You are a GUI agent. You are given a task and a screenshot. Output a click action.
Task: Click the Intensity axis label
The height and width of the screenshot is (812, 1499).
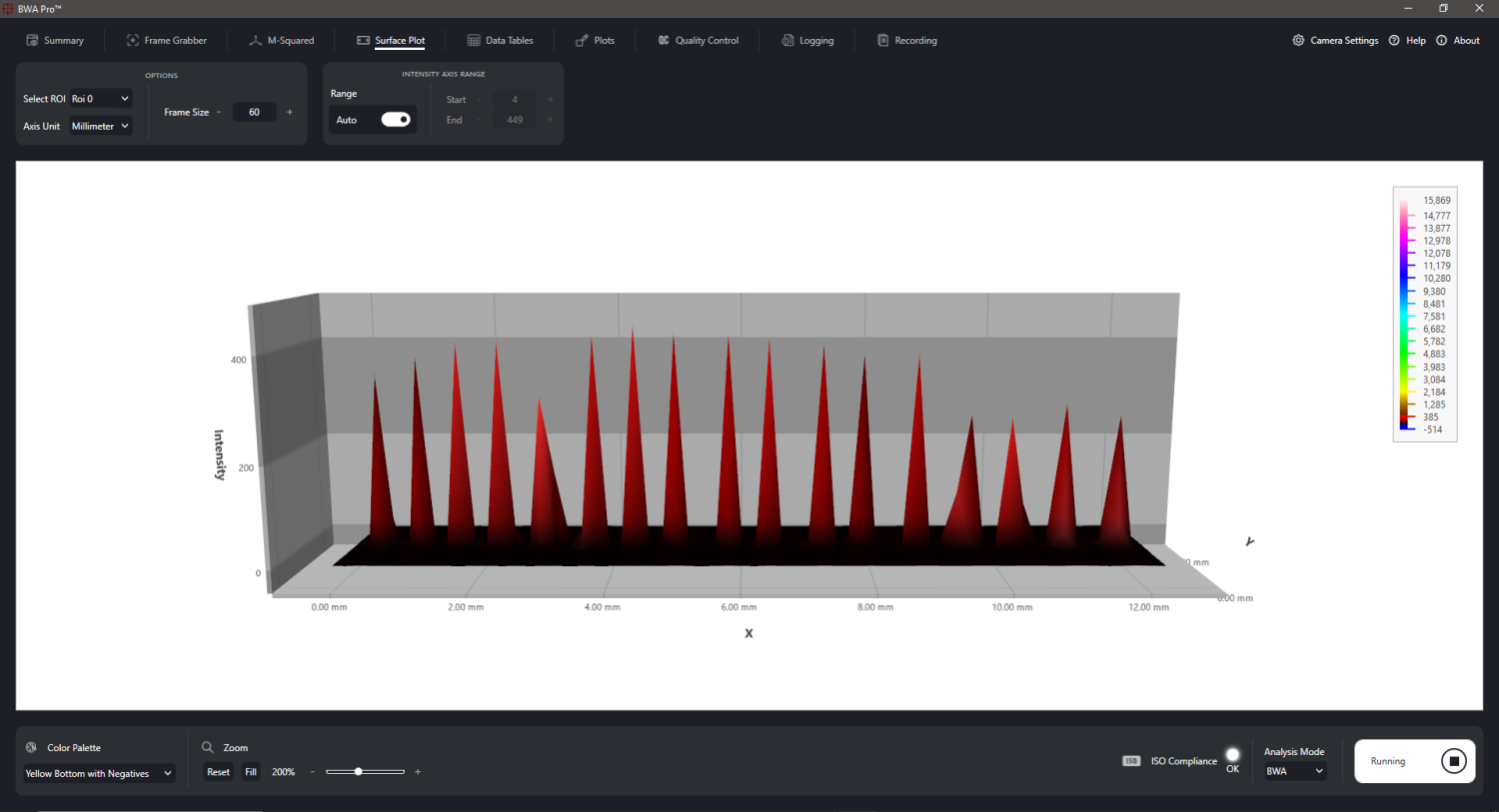pyautogui.click(x=220, y=455)
